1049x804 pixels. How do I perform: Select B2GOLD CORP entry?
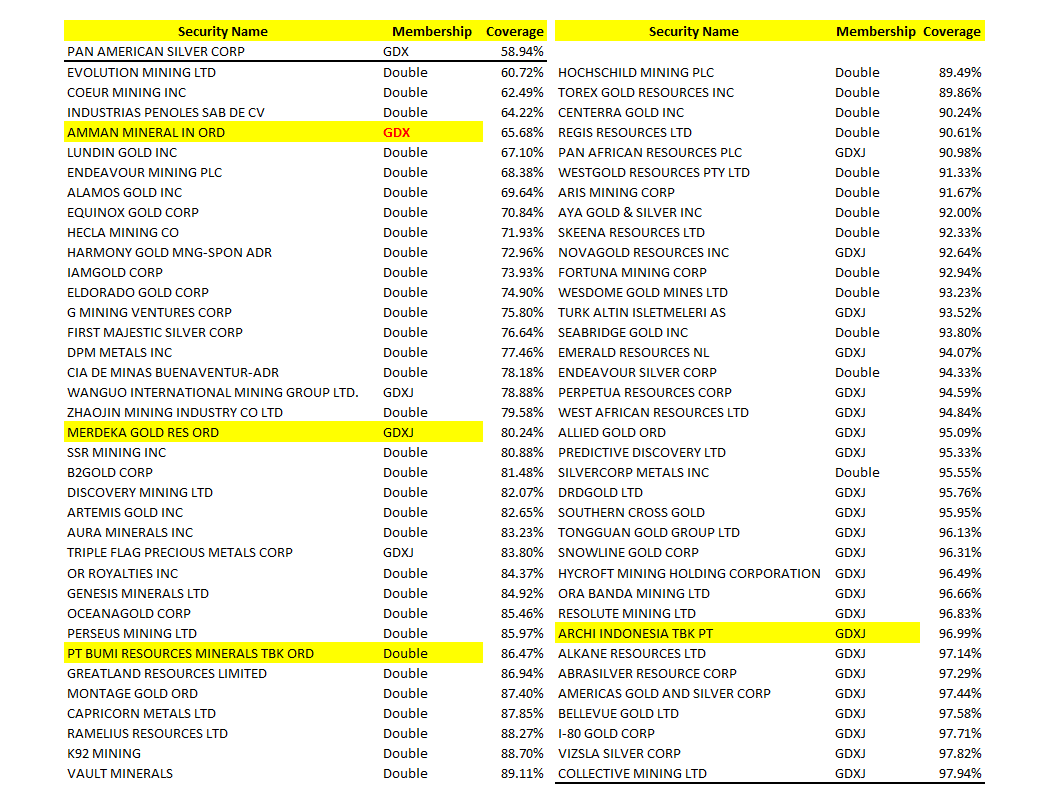tap(110, 473)
